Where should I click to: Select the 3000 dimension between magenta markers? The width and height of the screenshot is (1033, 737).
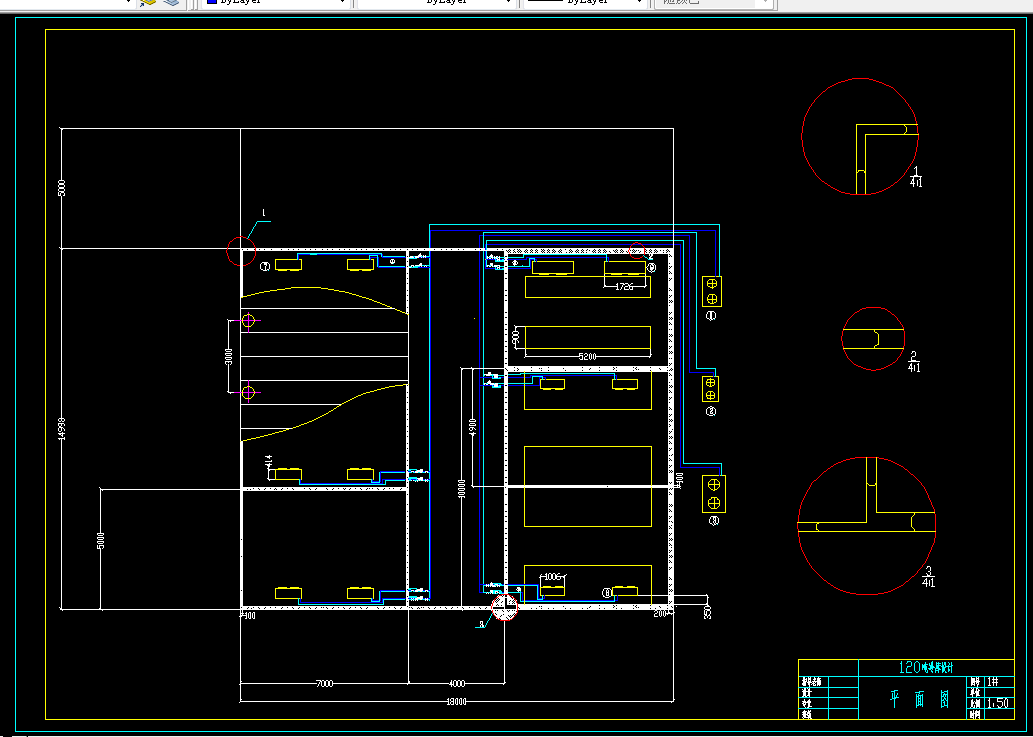click(229, 356)
